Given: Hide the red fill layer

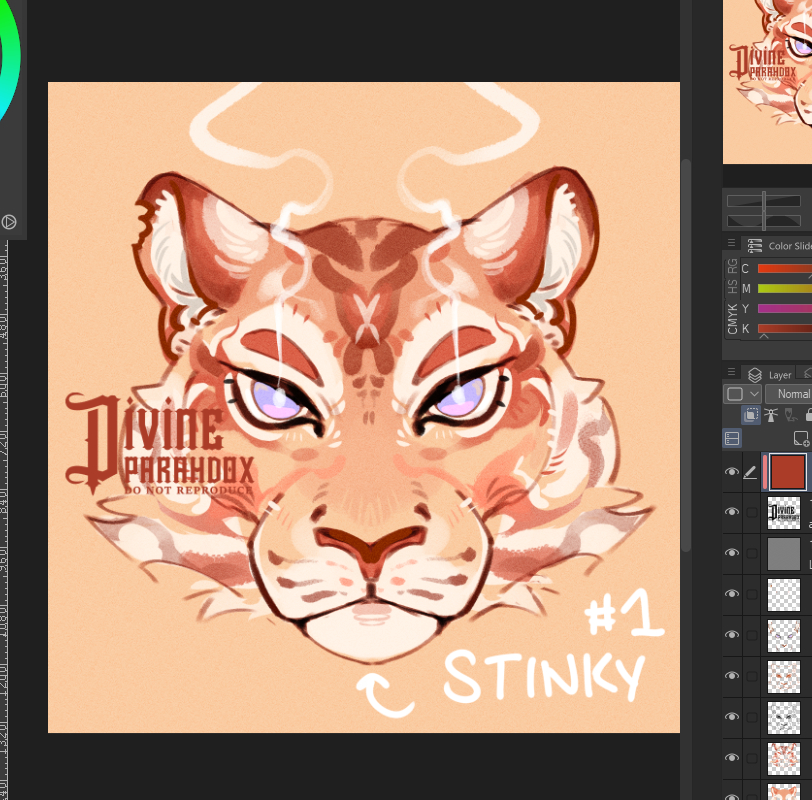Looking at the screenshot, I should click(x=732, y=472).
